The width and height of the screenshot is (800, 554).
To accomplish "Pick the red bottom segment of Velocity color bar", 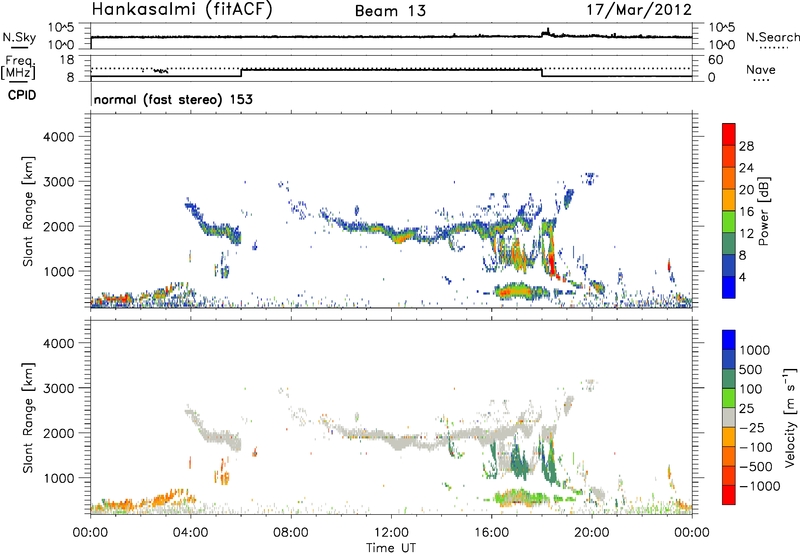I will pyautogui.click(x=729, y=495).
